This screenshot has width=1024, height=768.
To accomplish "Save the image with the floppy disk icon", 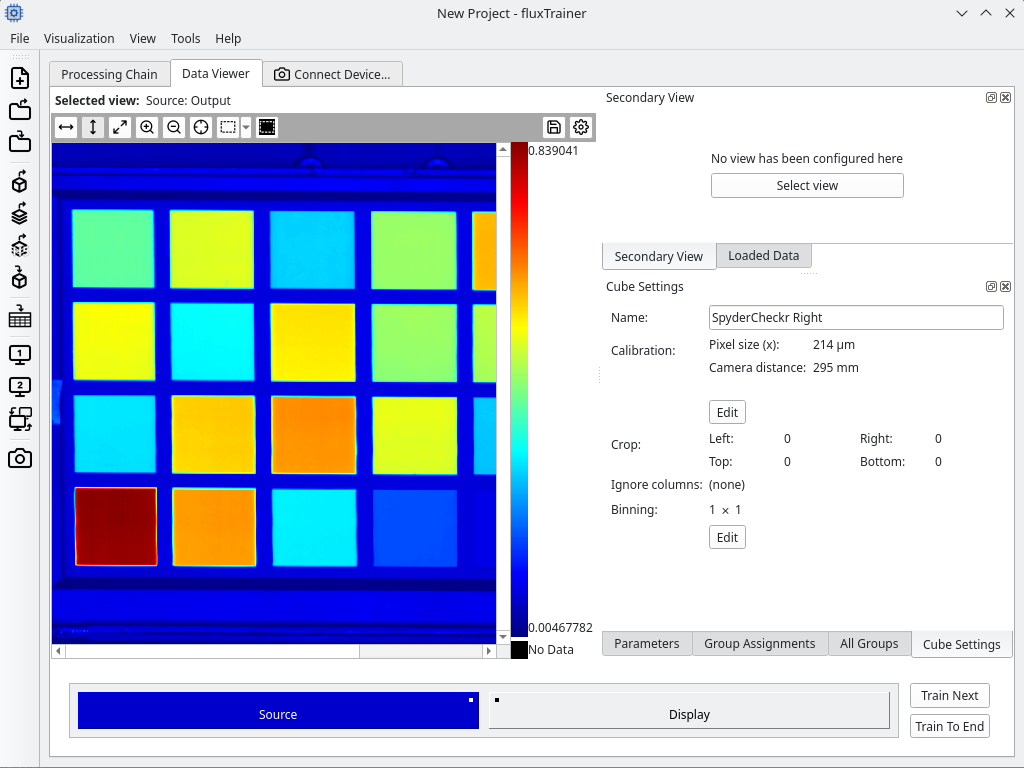I will pos(554,127).
